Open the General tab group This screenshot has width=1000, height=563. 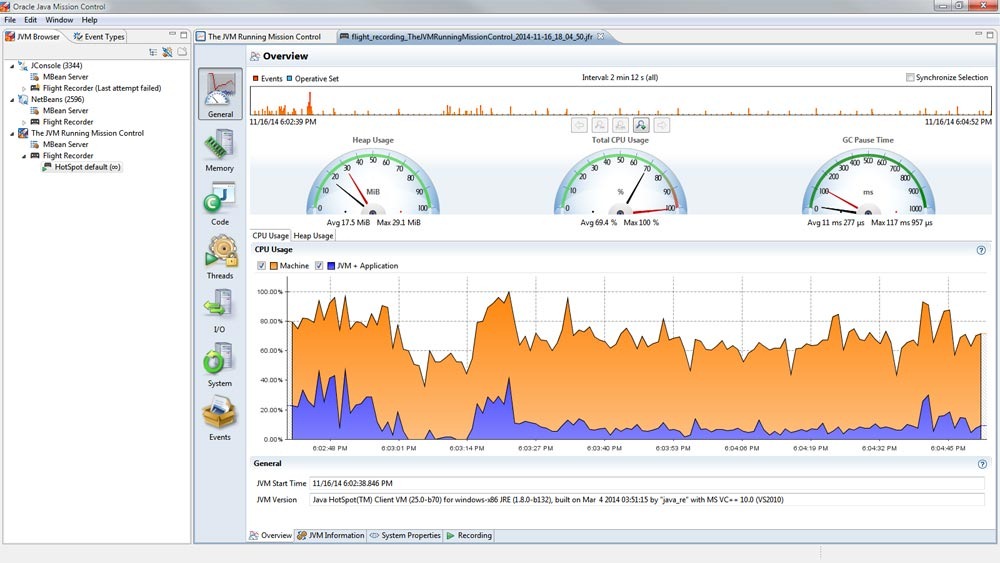[220, 94]
